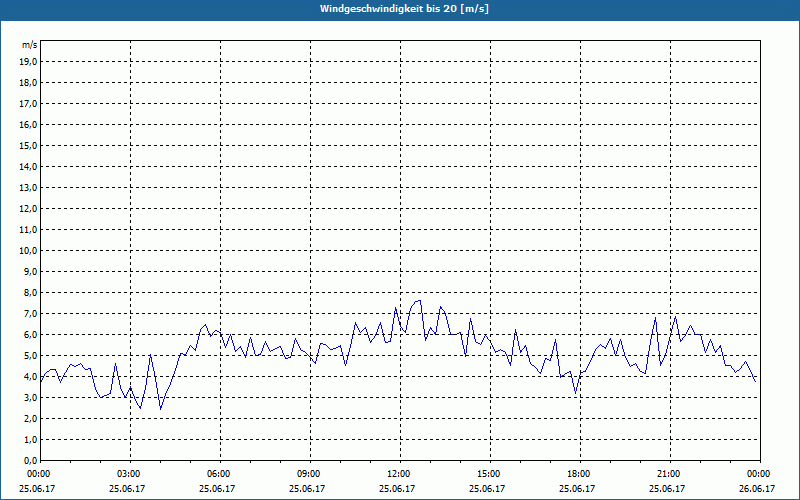Click the 17,0 y-axis label
This screenshot has height=500, width=800.
click(x=29, y=104)
